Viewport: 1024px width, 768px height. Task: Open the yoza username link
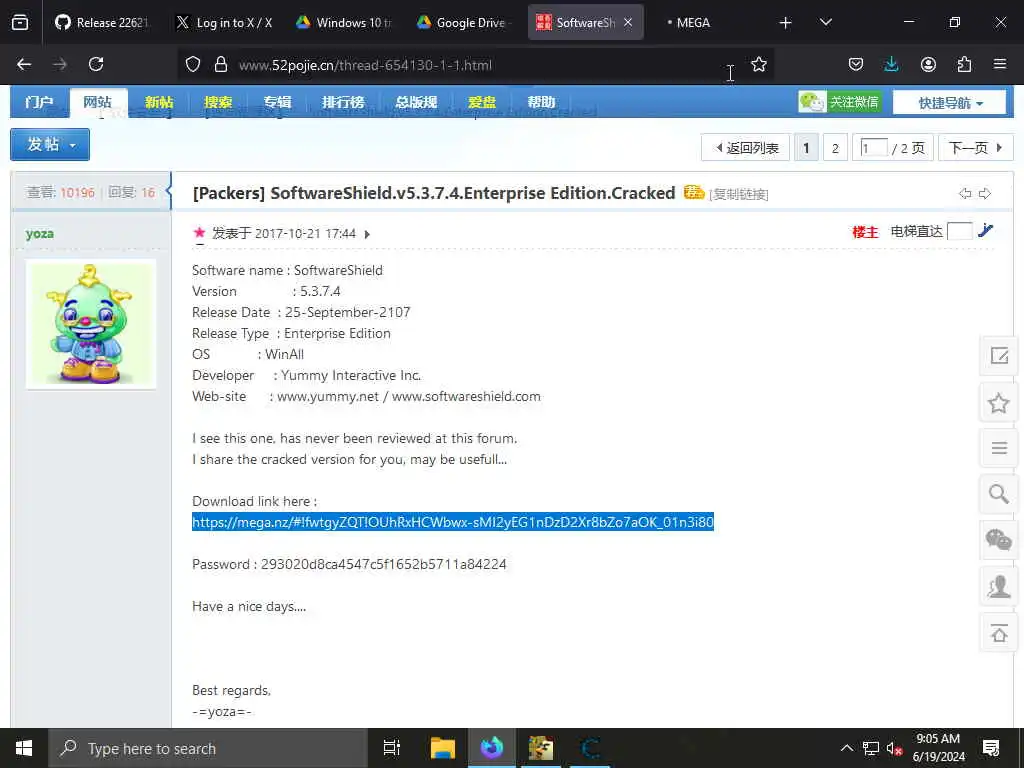coord(39,233)
